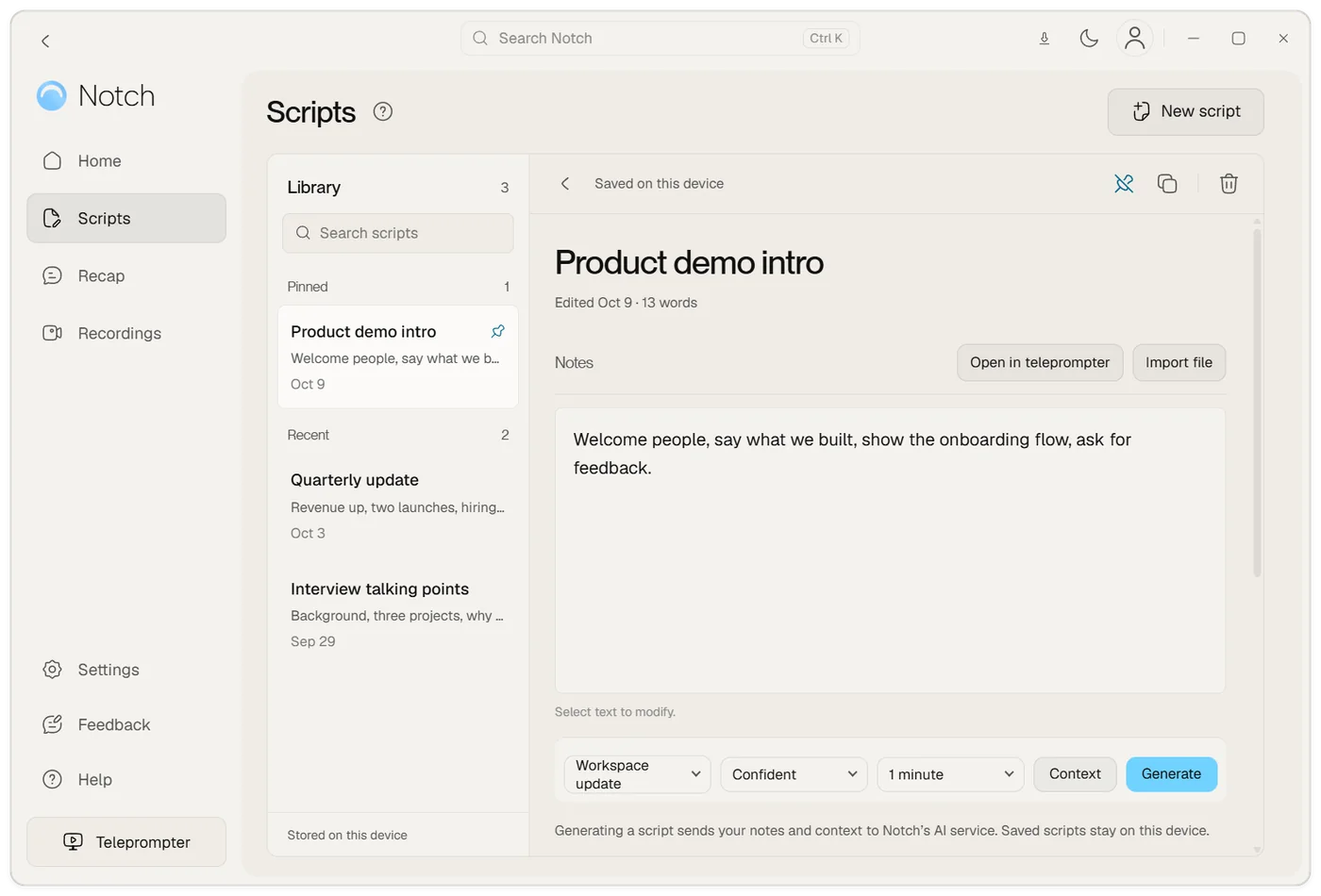1321x896 pixels.
Task: Open the Workspace update dropdown
Action: tap(637, 774)
